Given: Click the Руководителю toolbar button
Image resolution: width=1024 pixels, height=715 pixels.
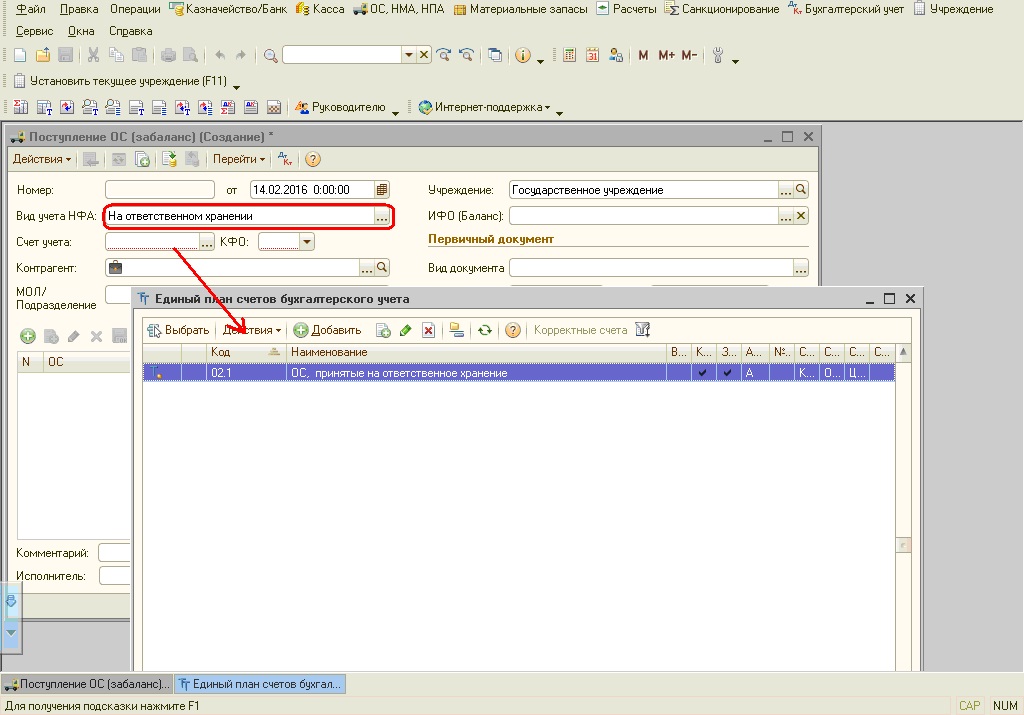Looking at the screenshot, I should tap(340, 108).
